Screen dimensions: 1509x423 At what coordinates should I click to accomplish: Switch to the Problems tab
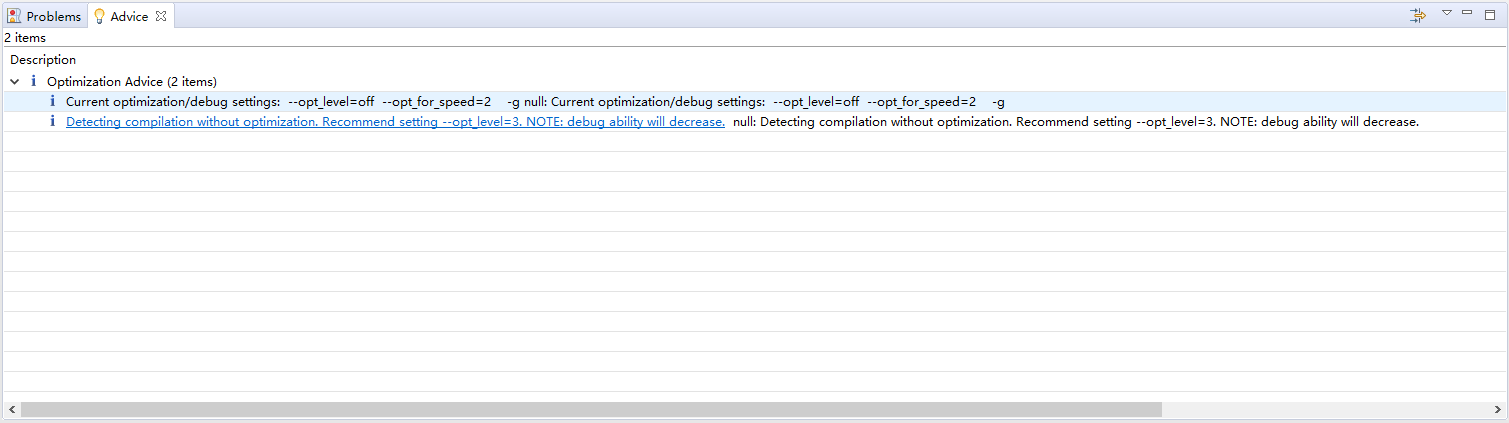pyautogui.click(x=53, y=16)
